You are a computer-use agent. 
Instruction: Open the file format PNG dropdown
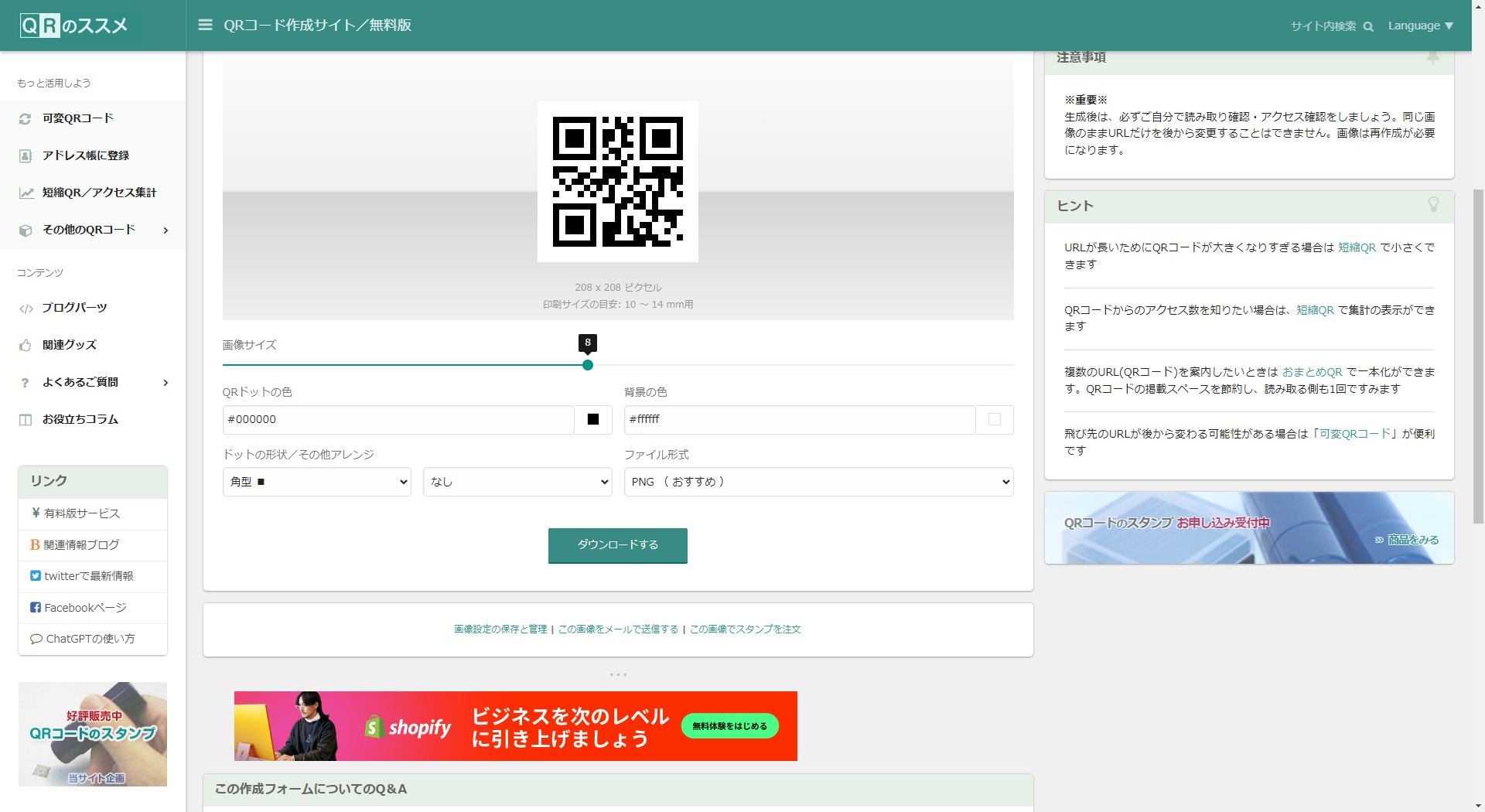click(818, 482)
